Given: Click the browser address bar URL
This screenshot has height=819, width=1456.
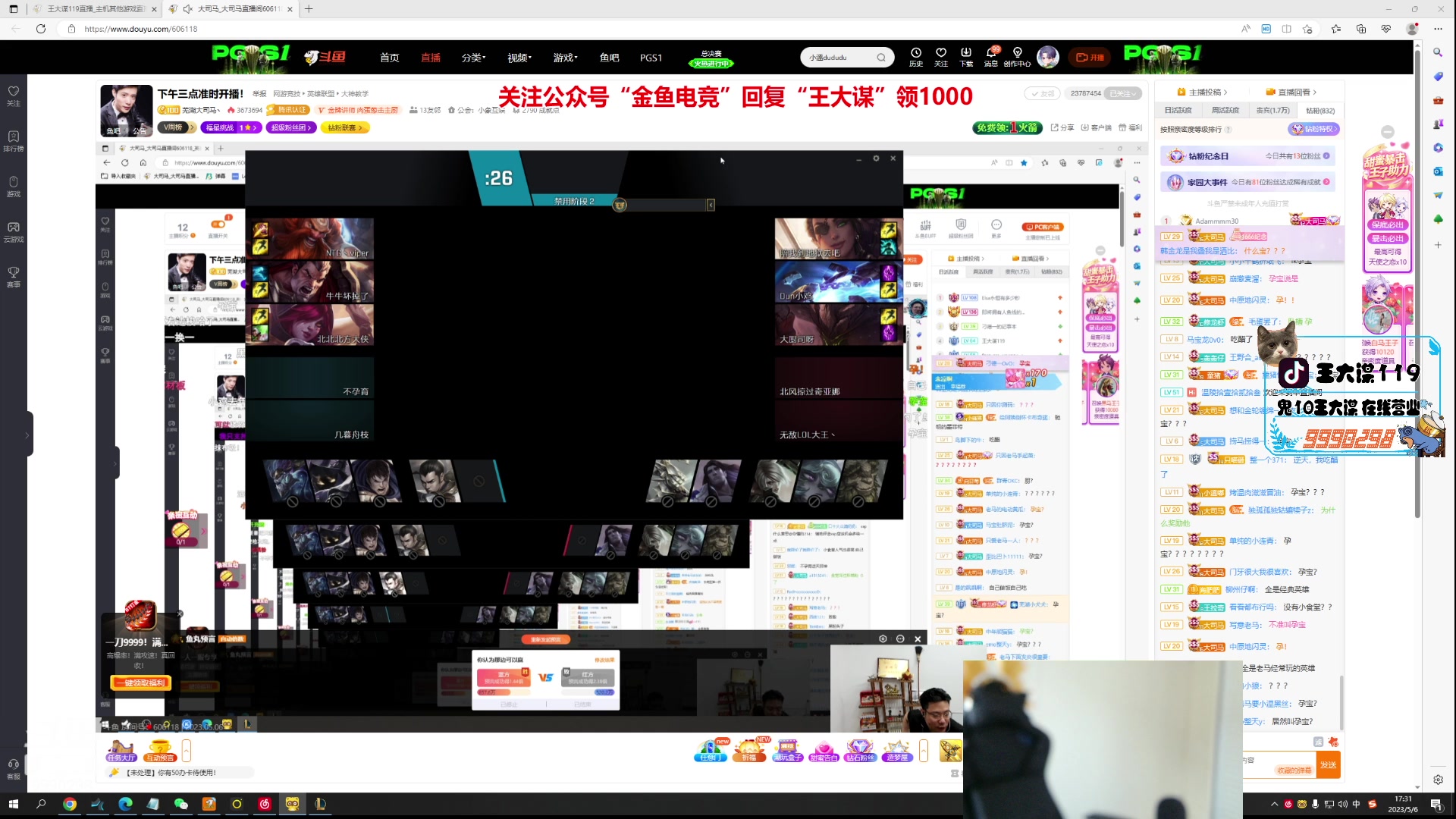Looking at the screenshot, I should pos(141,29).
